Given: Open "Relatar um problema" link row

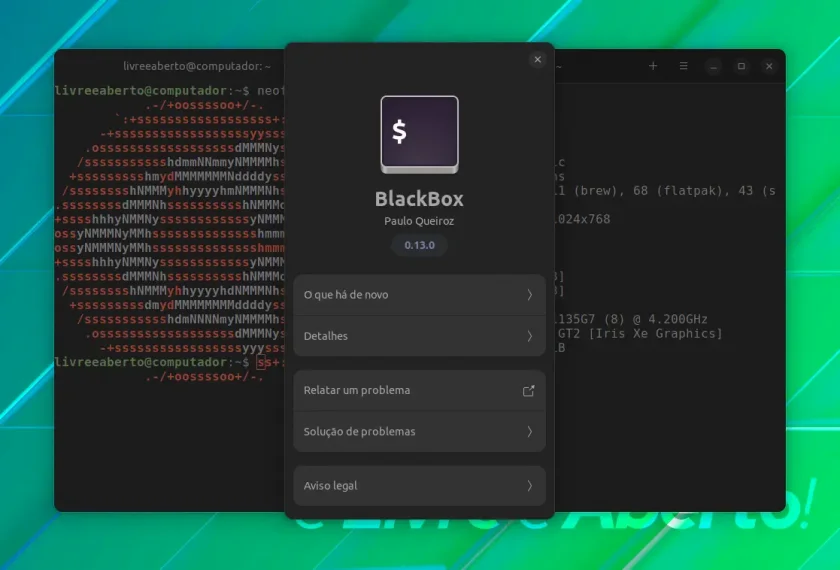Looking at the screenshot, I should (419, 391).
